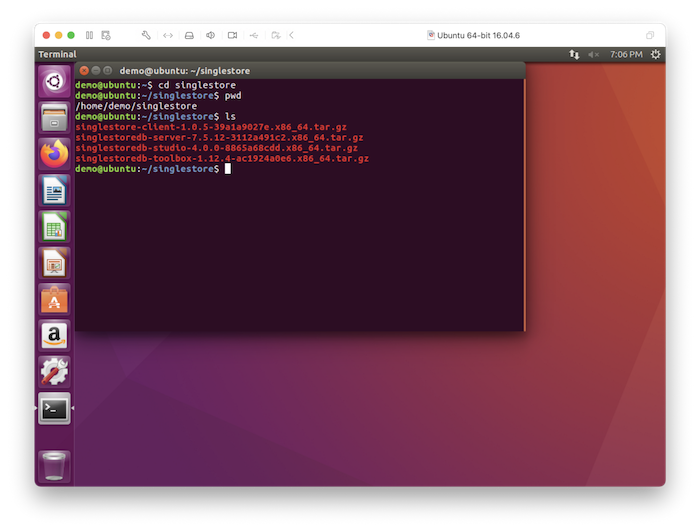Screen dimensions: 700x532
Task: Open System Settings from launcher
Action: pyautogui.click(x=54, y=372)
